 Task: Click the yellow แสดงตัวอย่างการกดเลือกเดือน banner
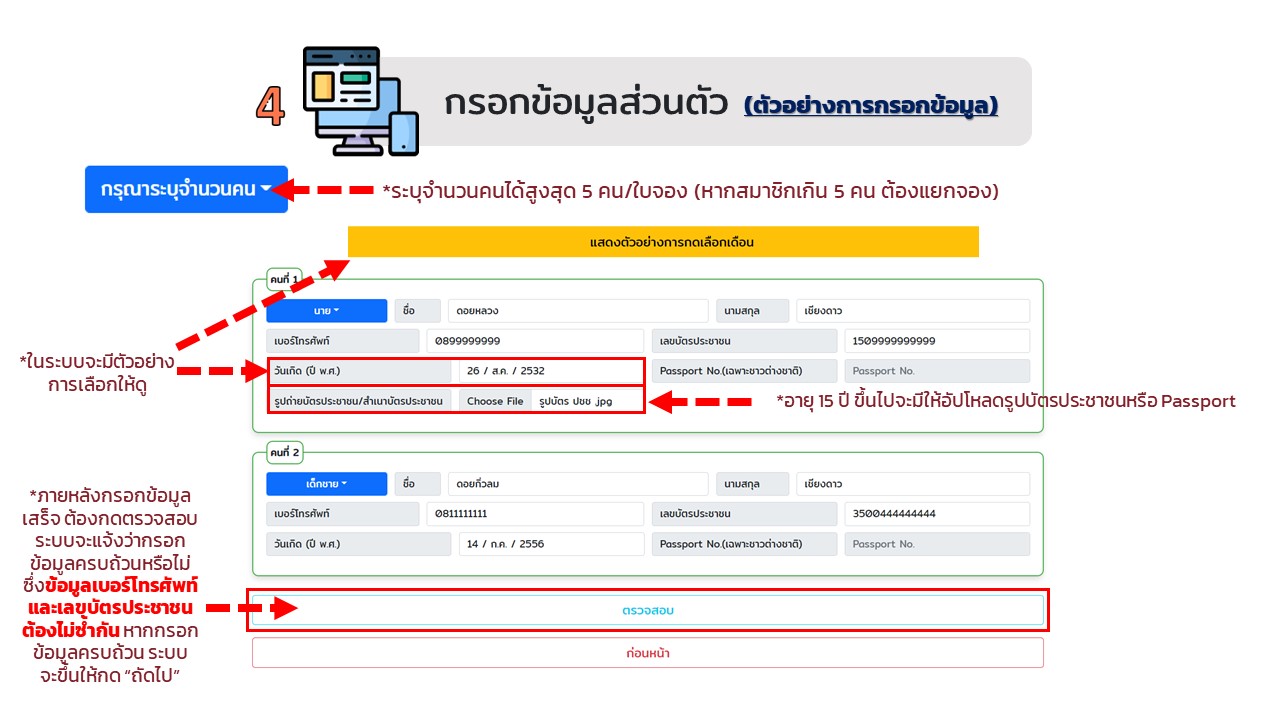(662, 242)
